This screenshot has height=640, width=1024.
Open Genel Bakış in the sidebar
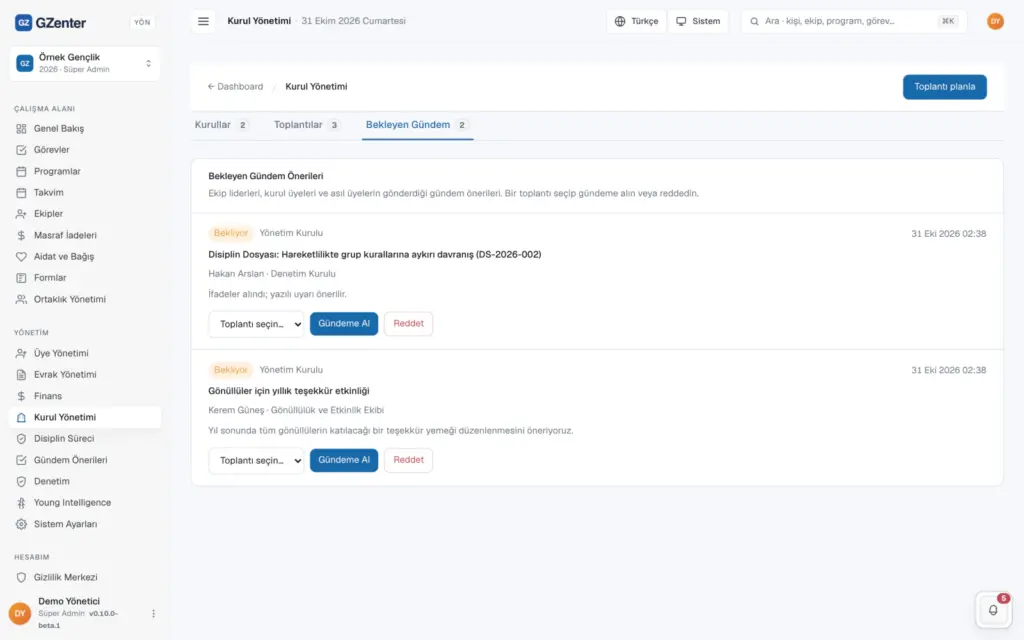point(85,129)
